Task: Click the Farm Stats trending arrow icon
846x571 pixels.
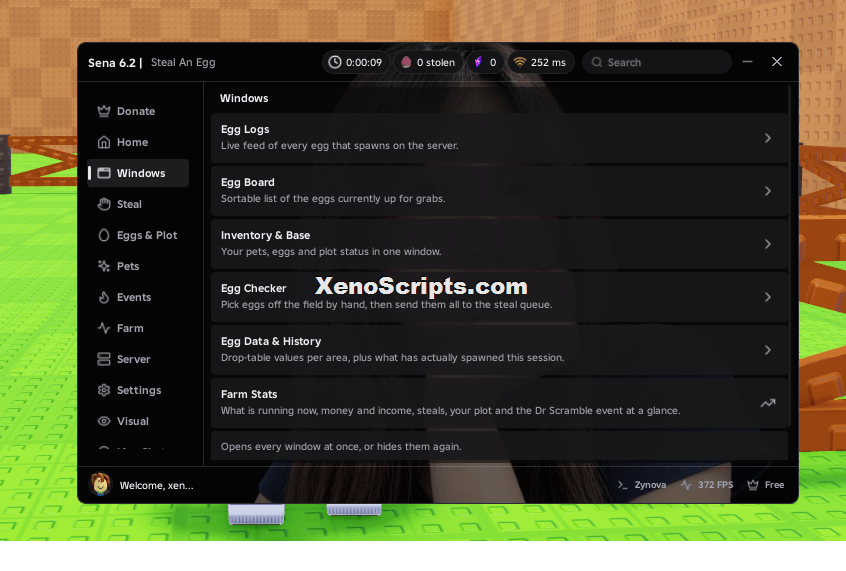Action: pos(768,403)
